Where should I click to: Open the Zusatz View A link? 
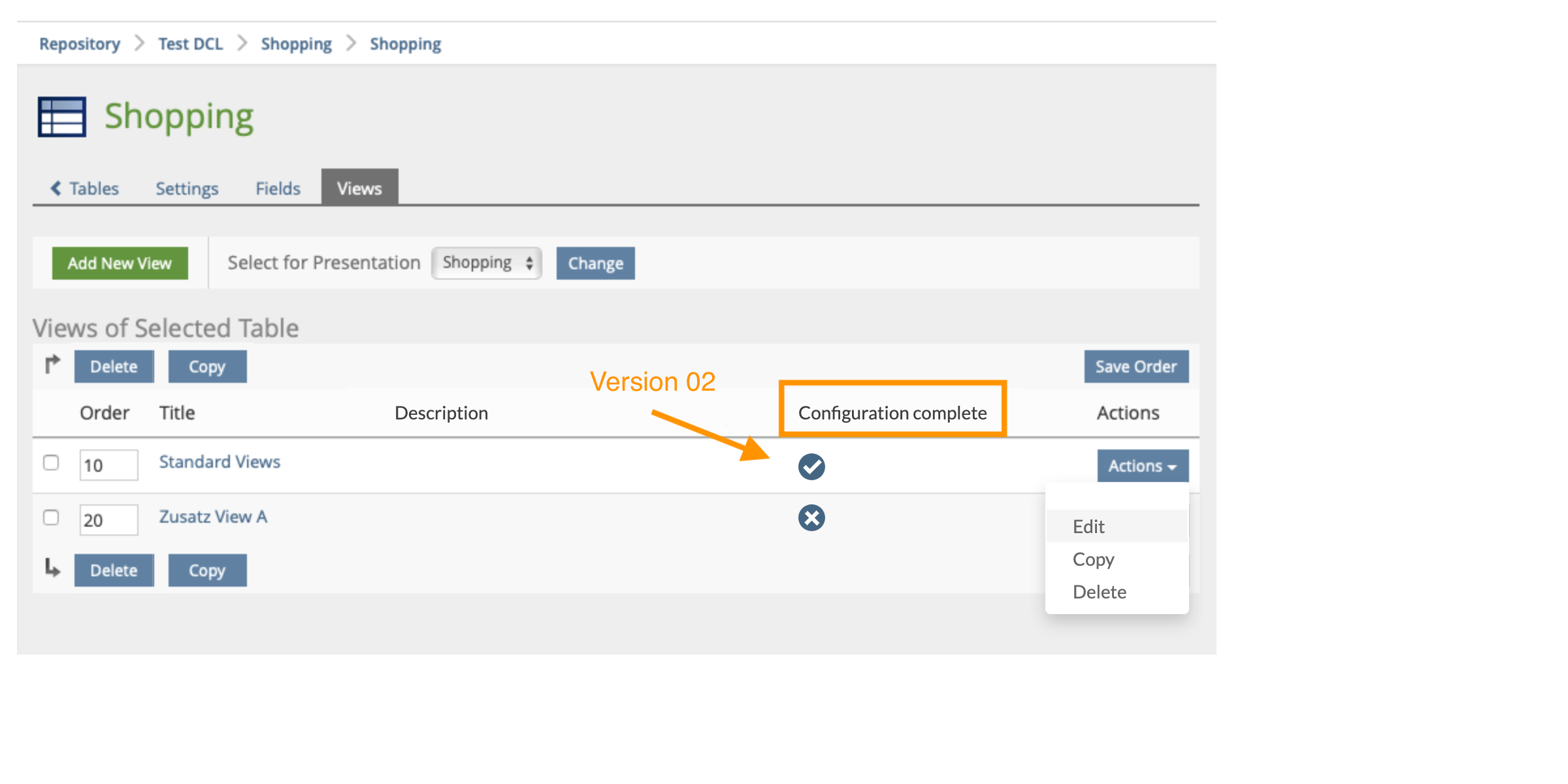tap(213, 517)
